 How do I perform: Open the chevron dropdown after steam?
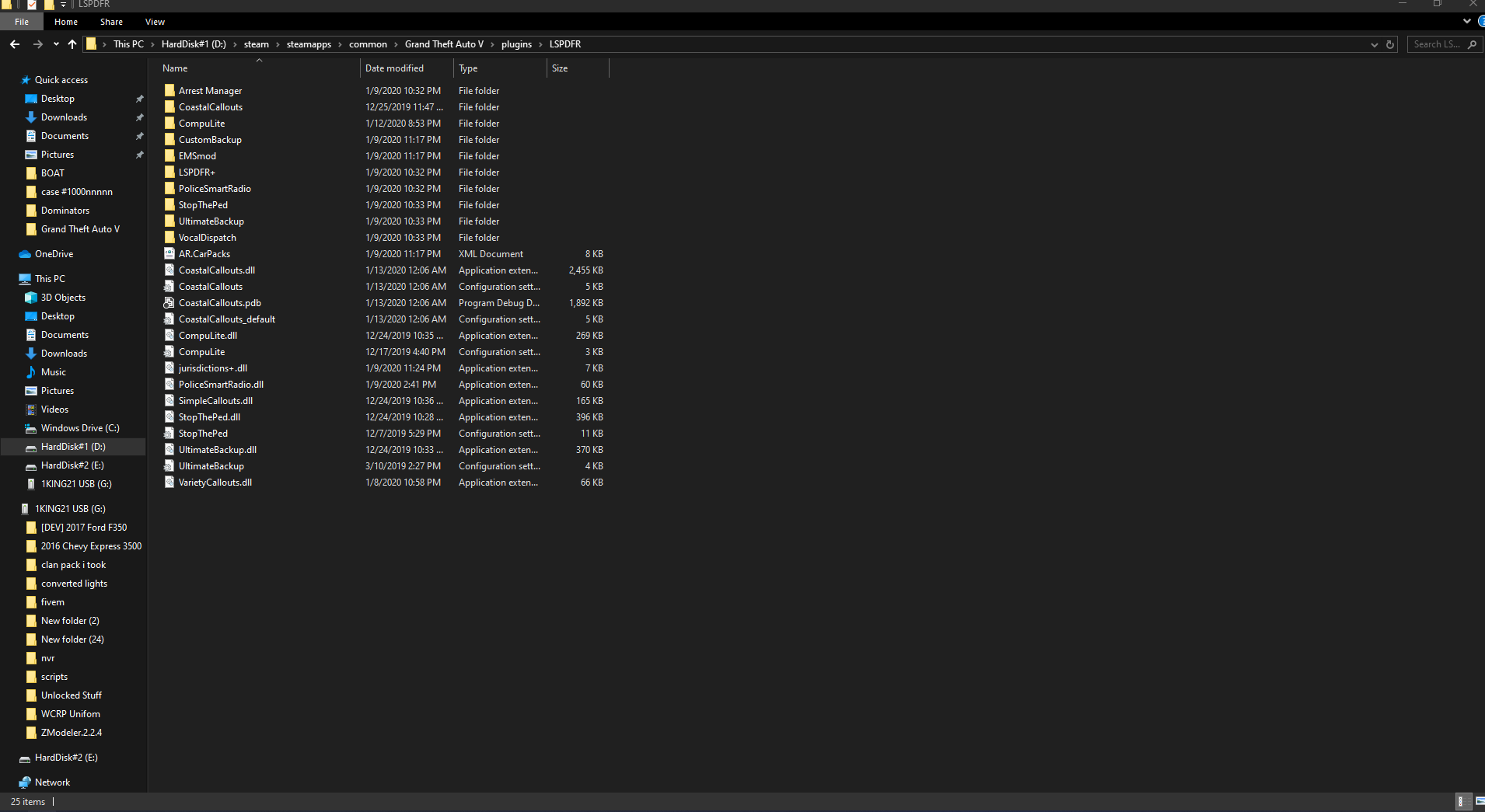[x=278, y=44]
